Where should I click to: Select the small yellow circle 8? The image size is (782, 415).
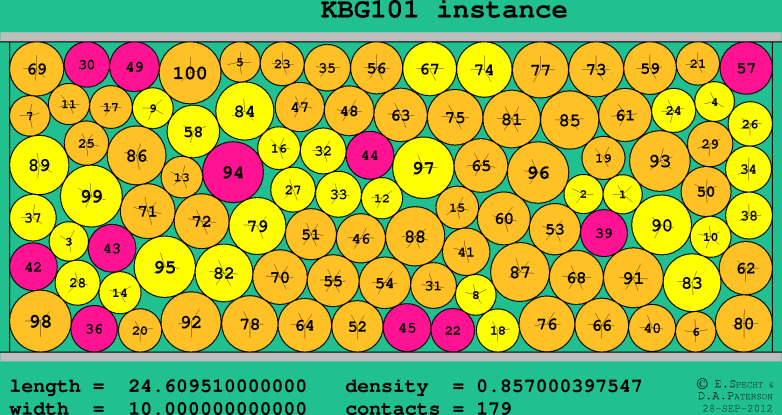[x=476, y=295]
